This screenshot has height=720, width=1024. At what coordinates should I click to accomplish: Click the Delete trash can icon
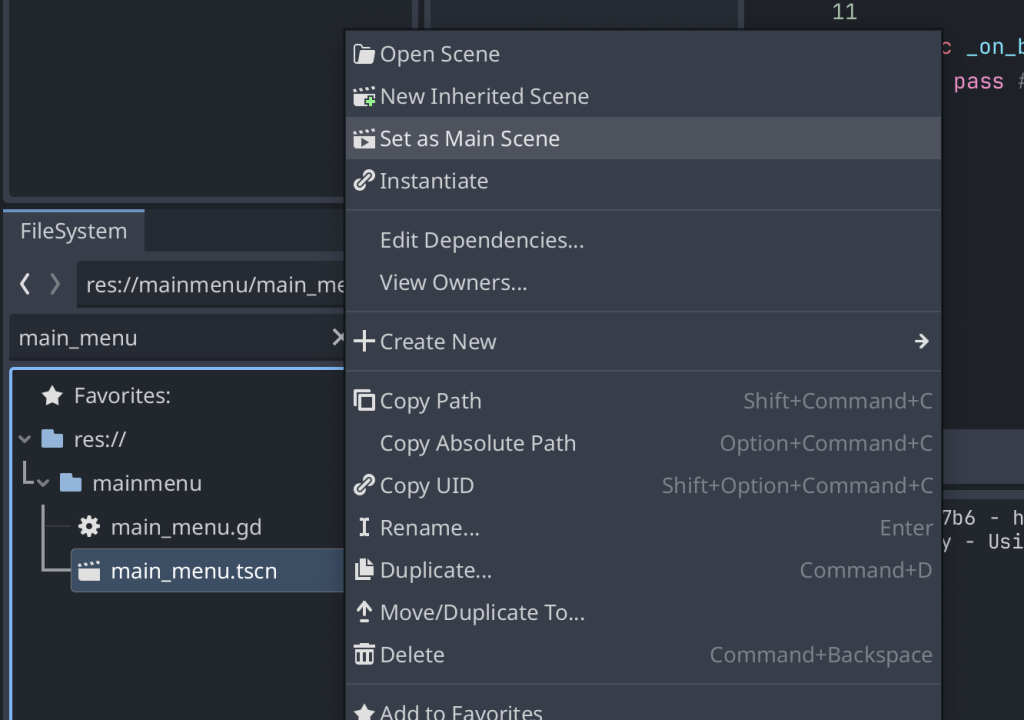364,655
